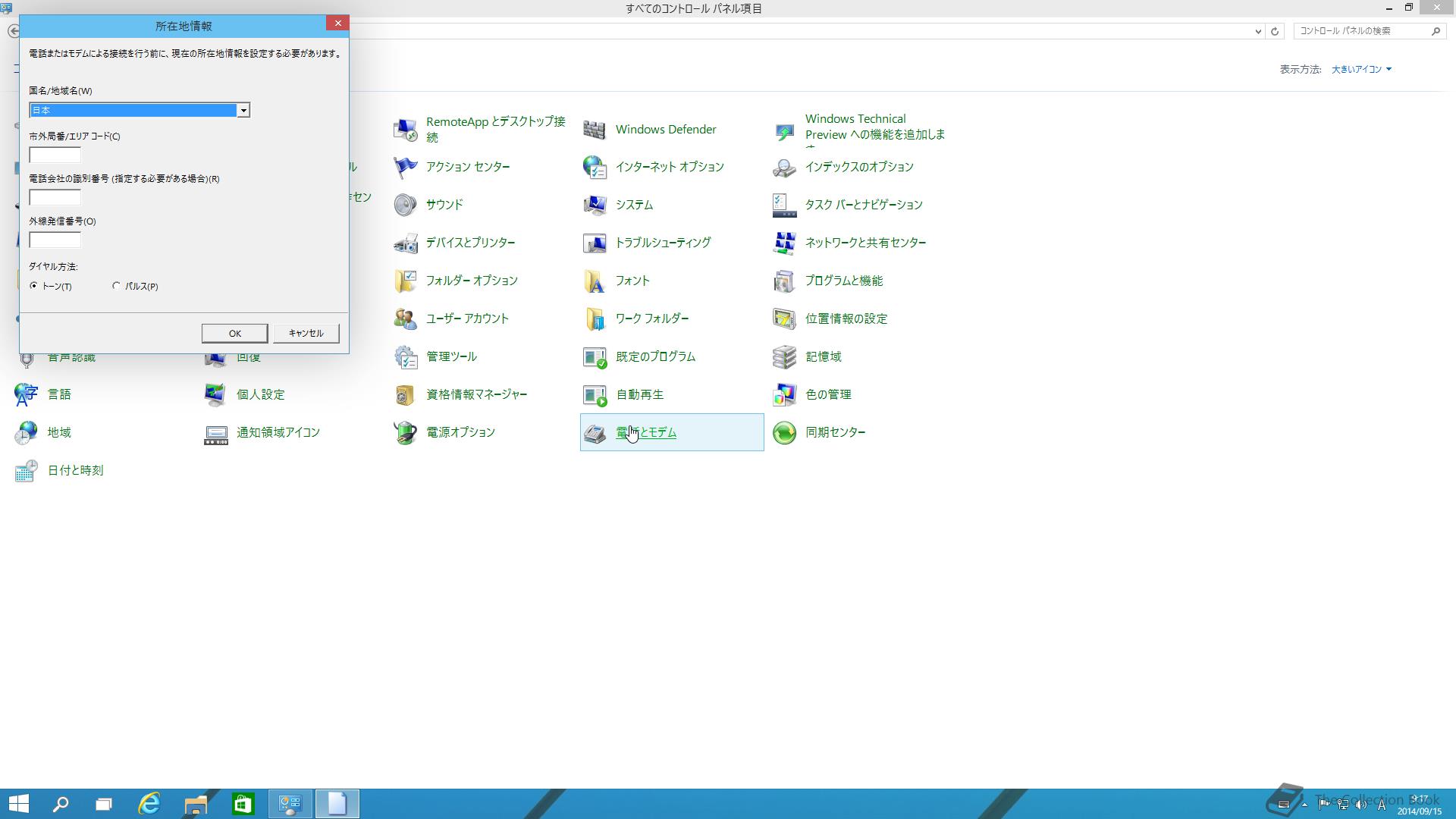
Task: Click OK in 所在地情報 dialog
Action: point(234,334)
